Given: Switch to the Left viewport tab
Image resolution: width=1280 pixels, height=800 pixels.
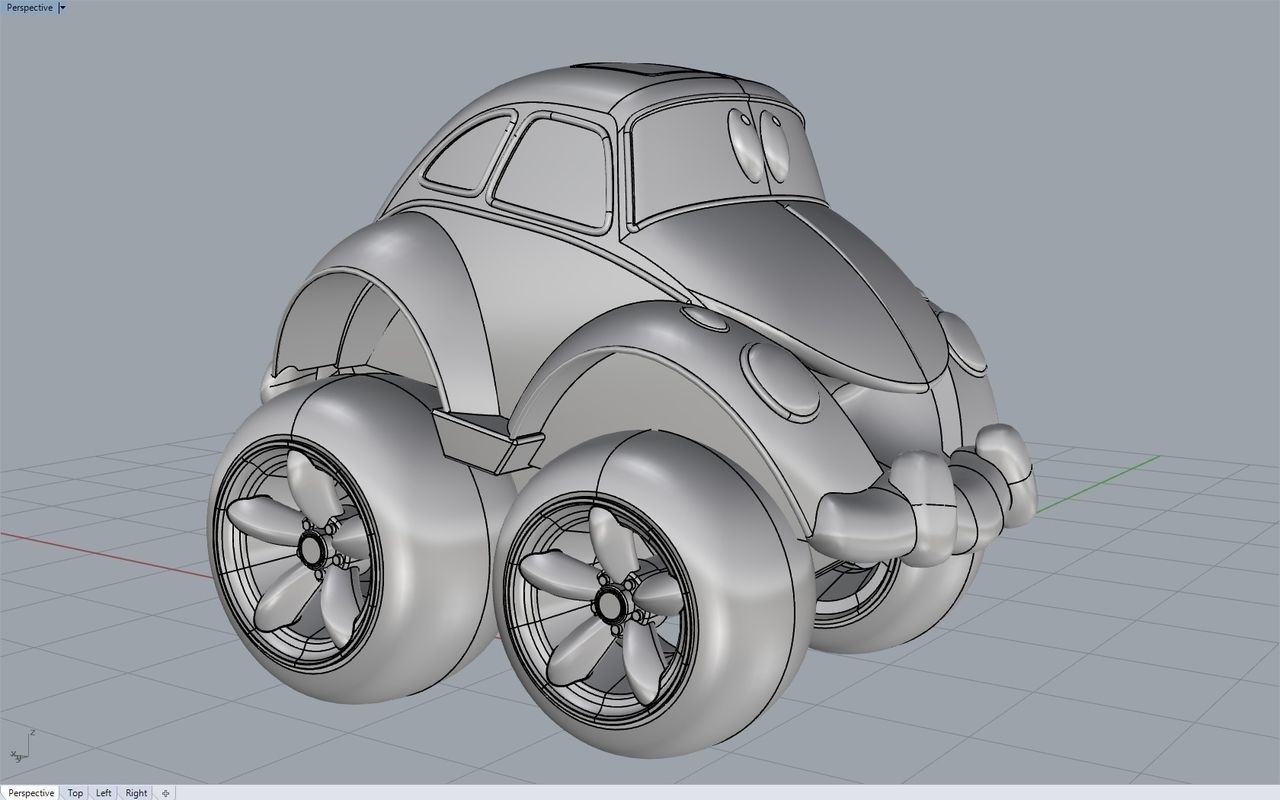Looking at the screenshot, I should coord(103,793).
